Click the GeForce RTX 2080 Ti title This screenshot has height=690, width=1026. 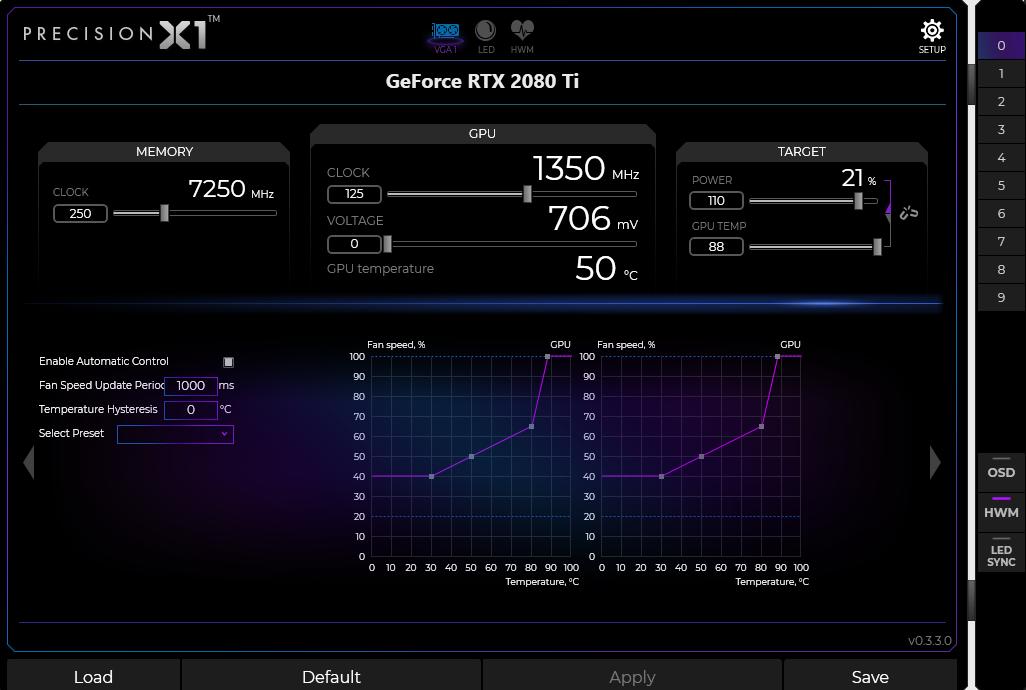[482, 81]
